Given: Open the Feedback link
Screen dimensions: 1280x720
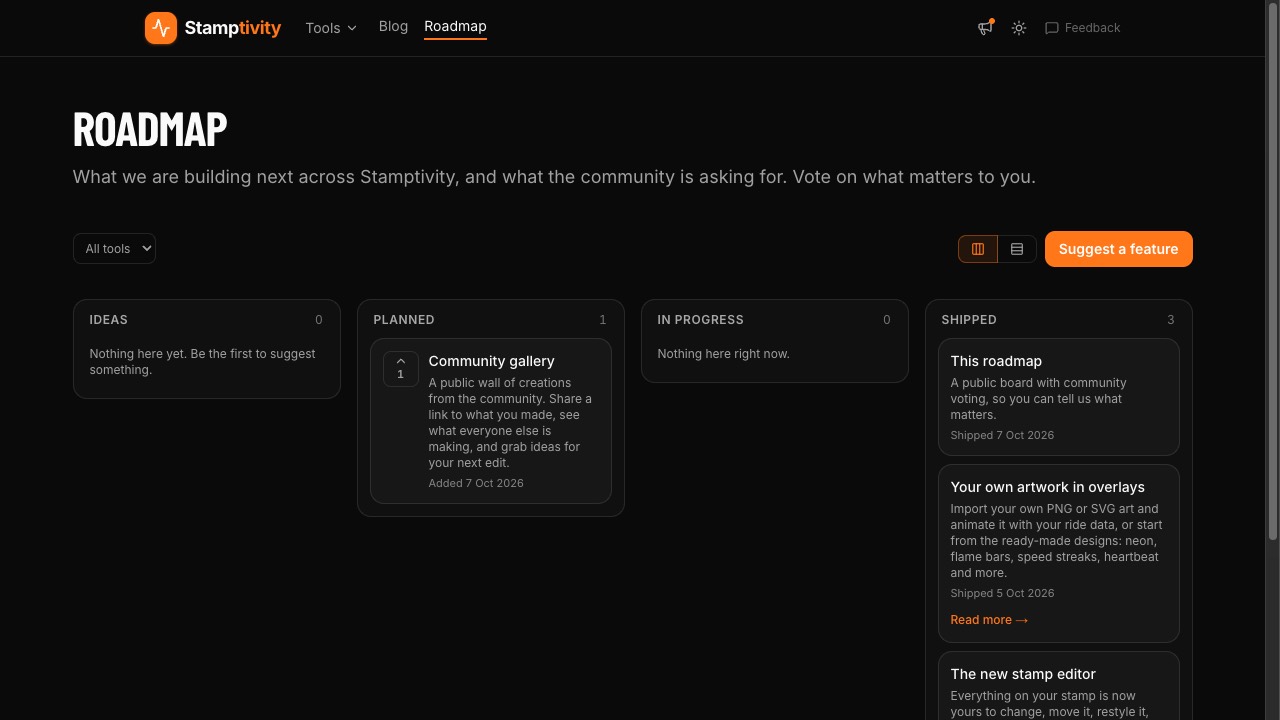Looking at the screenshot, I should click(1082, 28).
